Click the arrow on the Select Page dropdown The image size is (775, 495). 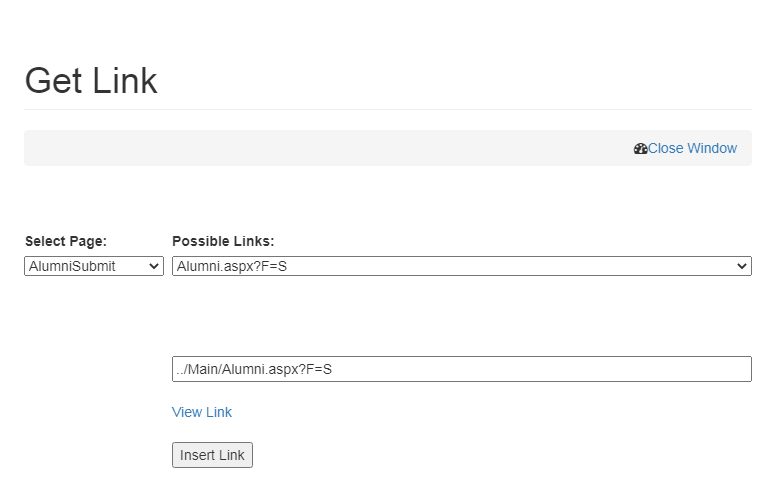coord(154,266)
